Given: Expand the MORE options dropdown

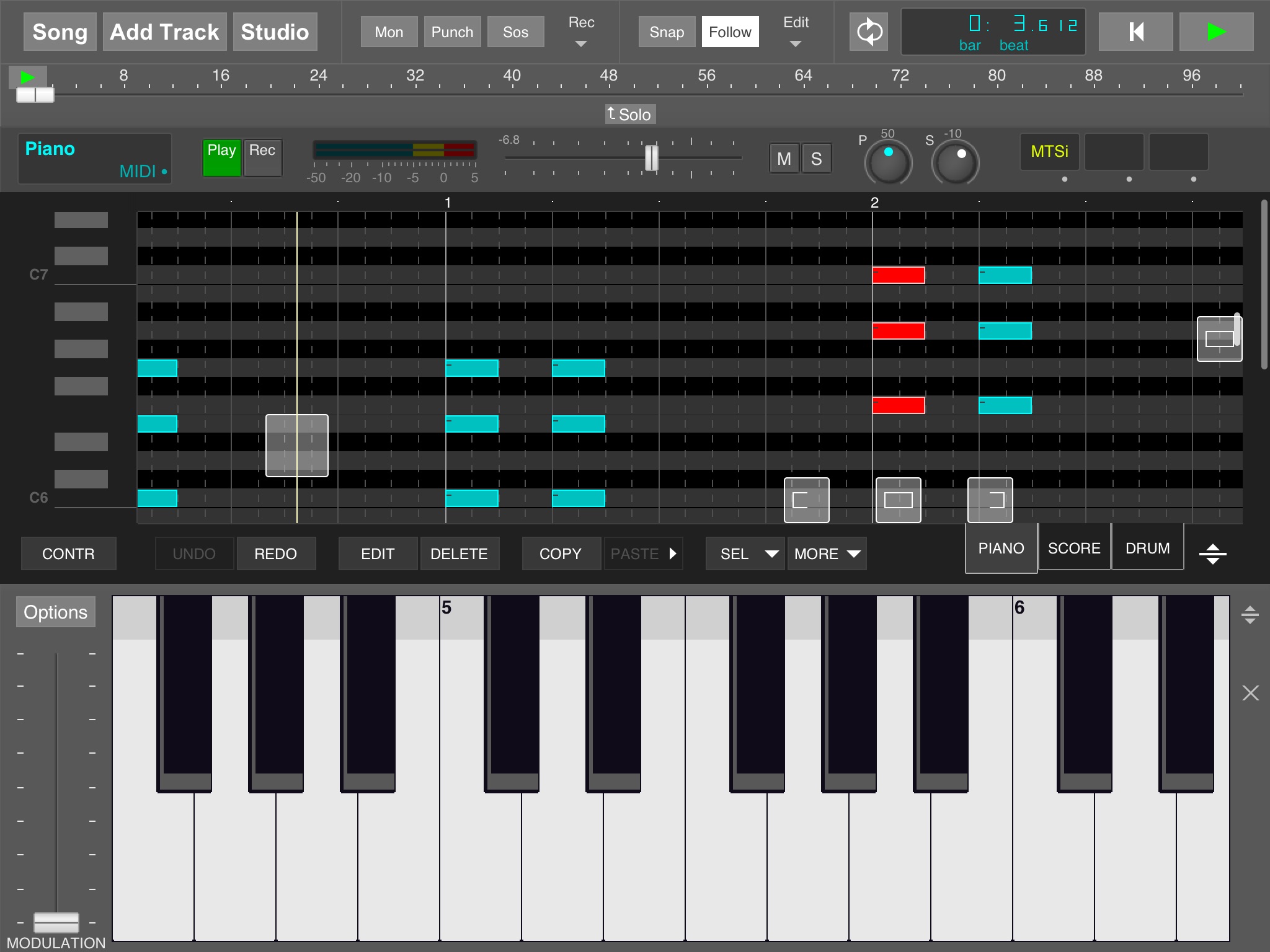Looking at the screenshot, I should [827, 553].
